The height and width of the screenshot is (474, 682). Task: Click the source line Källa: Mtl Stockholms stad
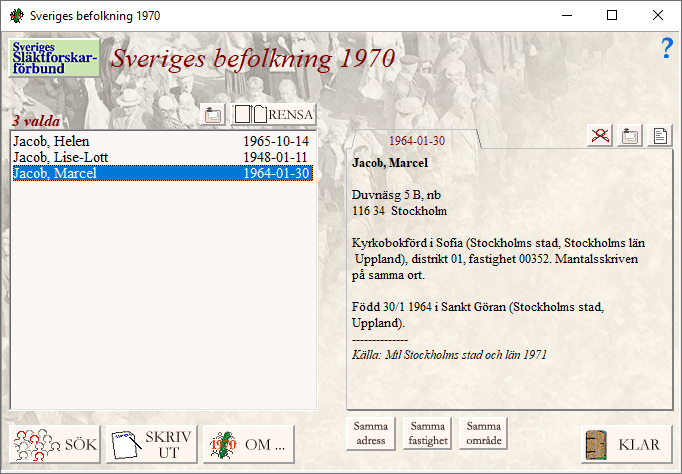tap(449, 355)
